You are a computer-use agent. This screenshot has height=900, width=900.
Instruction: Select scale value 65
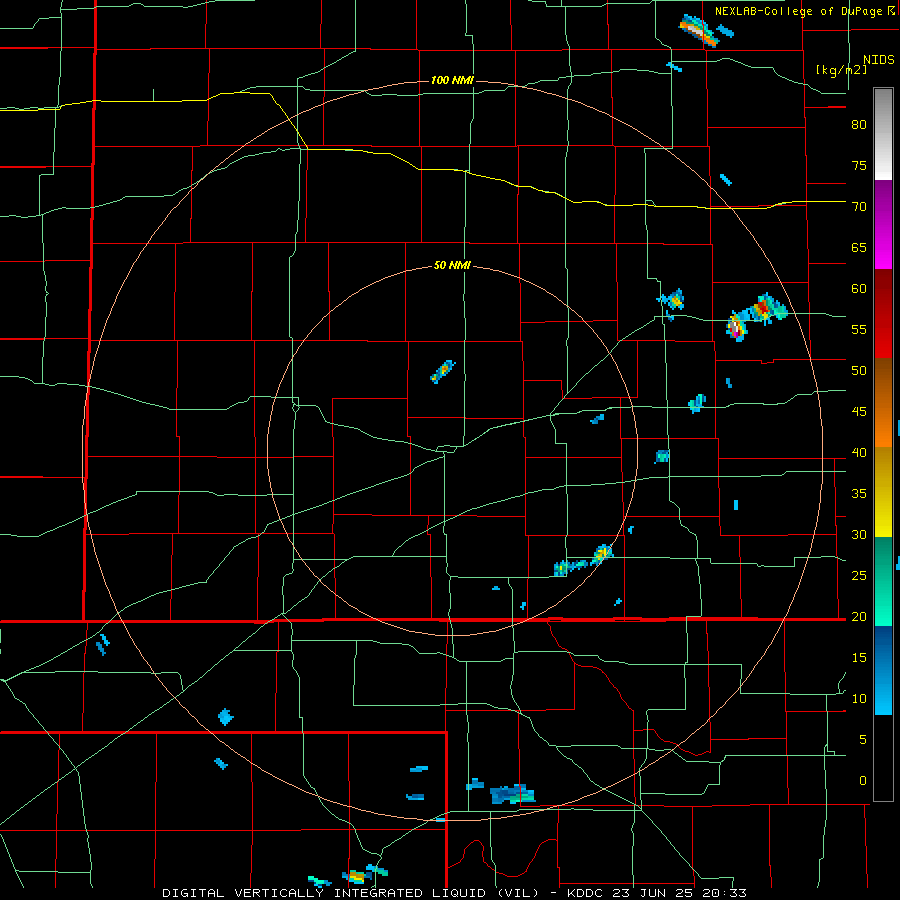coord(859,247)
